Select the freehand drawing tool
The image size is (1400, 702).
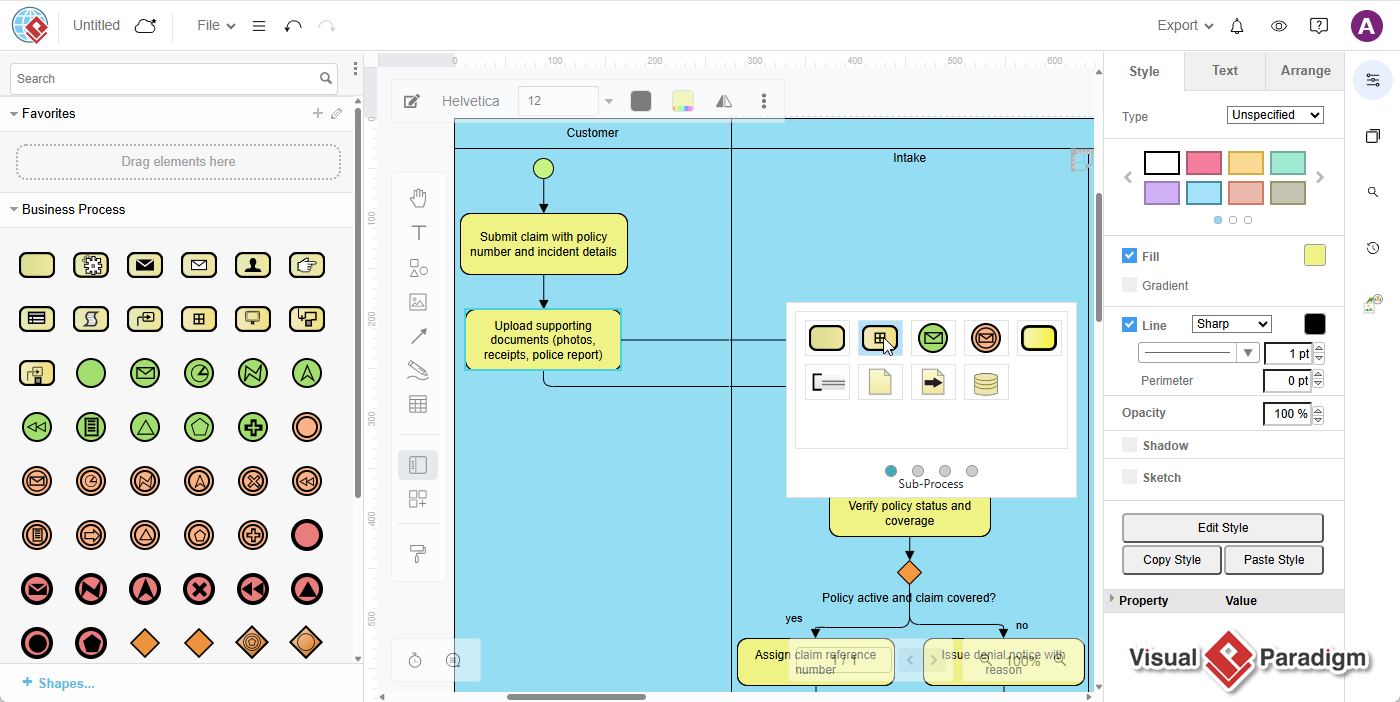[418, 371]
